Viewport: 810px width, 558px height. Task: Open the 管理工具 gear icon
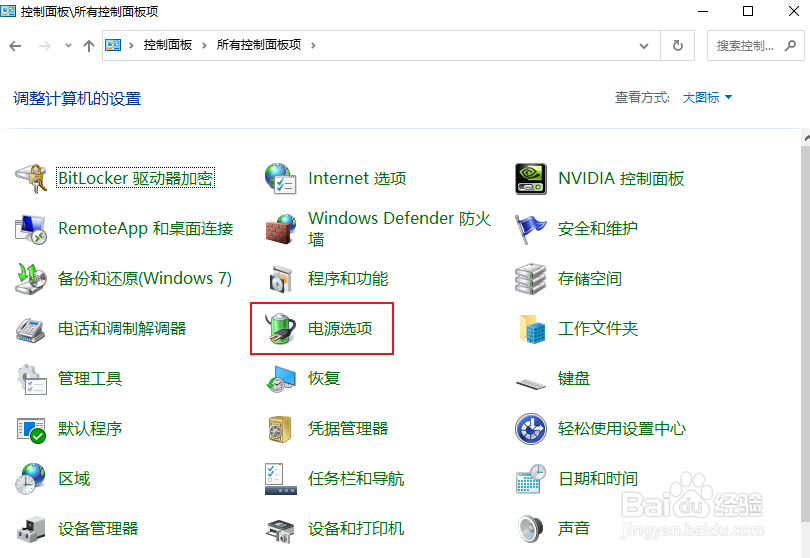click(31, 379)
